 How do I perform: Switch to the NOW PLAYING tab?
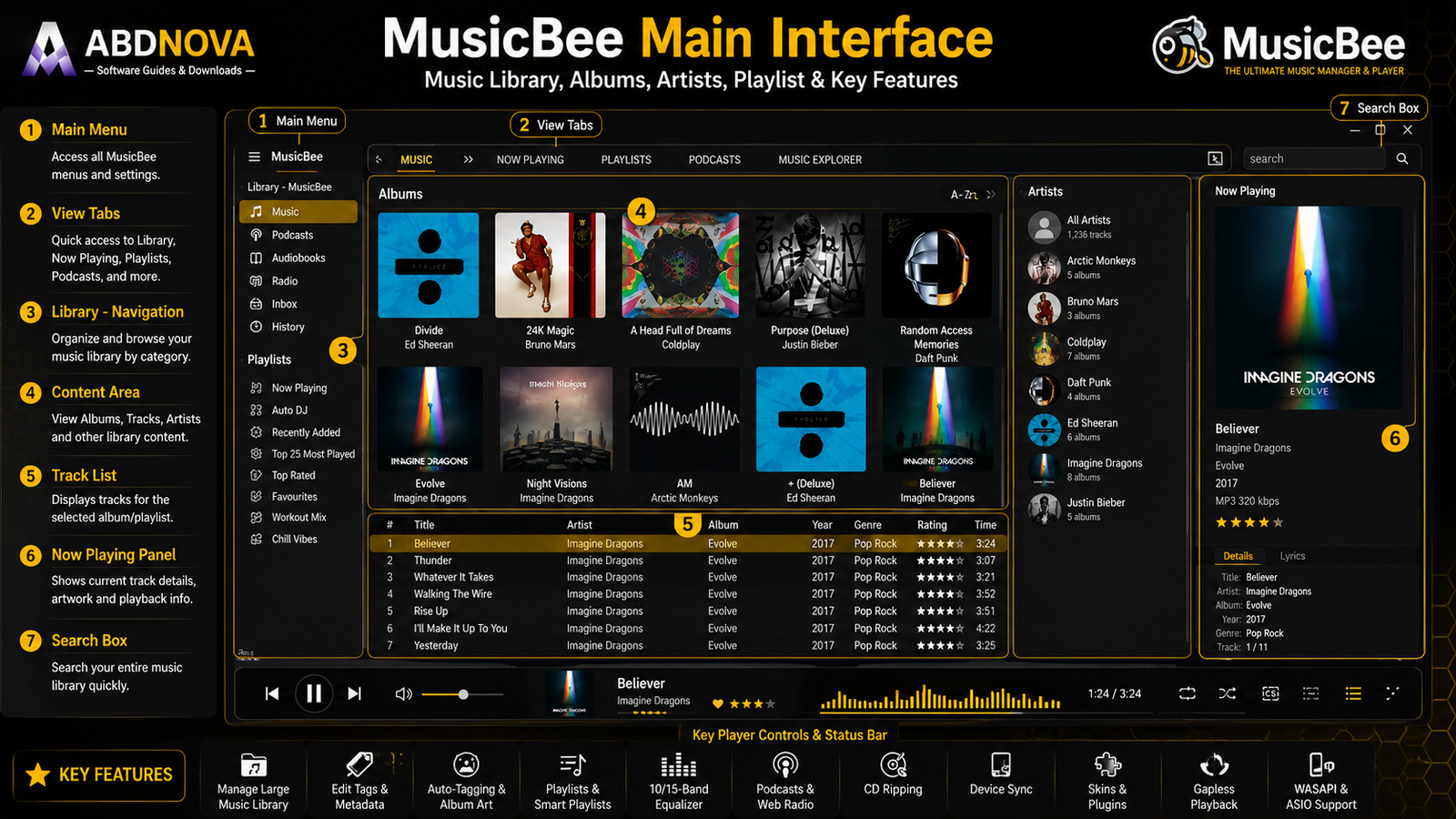pos(531,159)
